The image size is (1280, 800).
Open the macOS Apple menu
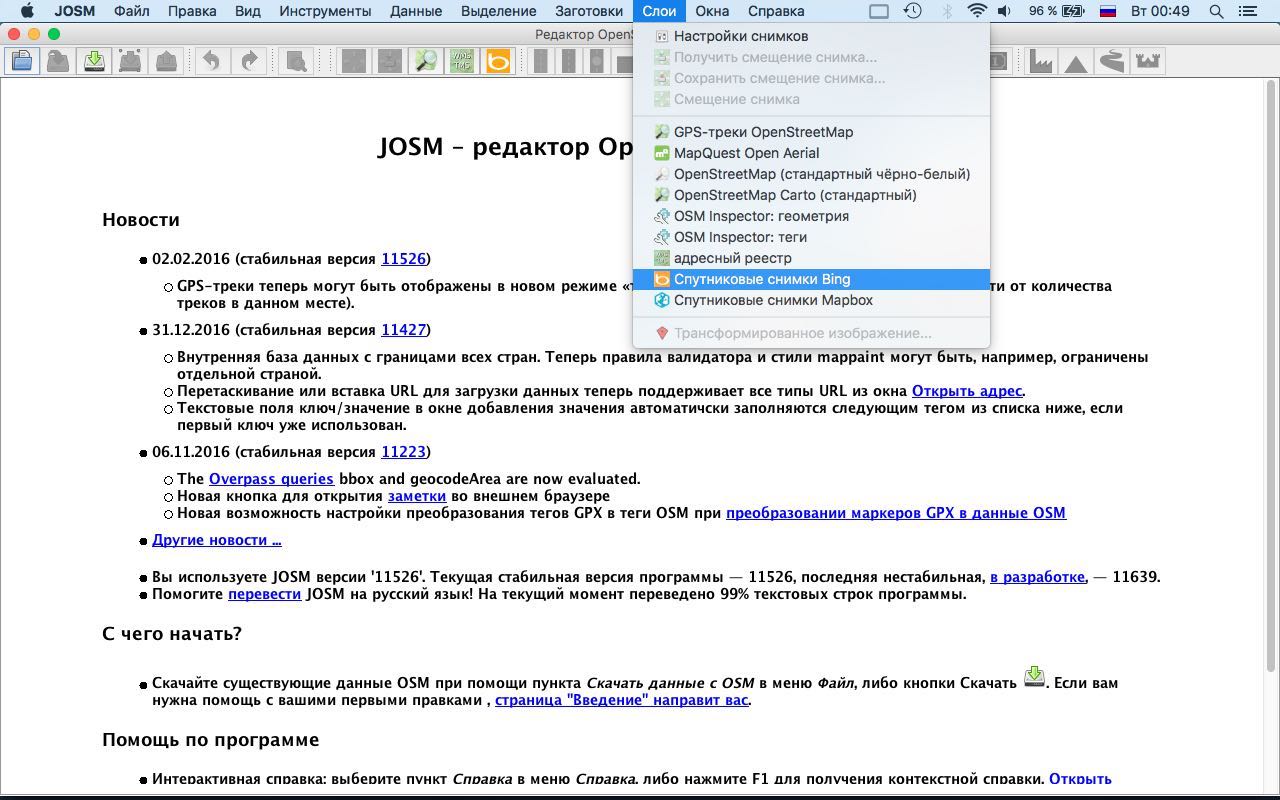pos(27,11)
